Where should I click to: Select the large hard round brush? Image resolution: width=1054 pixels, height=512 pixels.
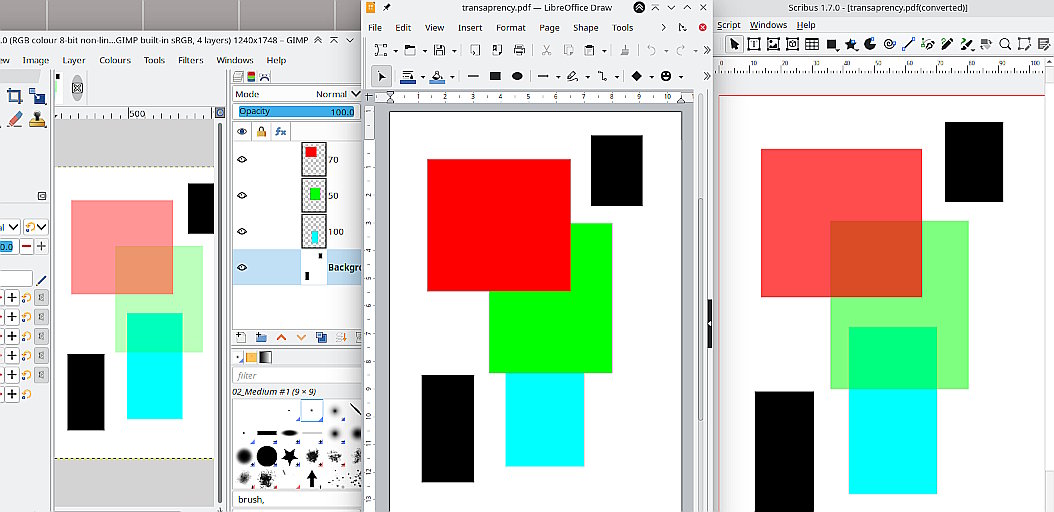267,456
